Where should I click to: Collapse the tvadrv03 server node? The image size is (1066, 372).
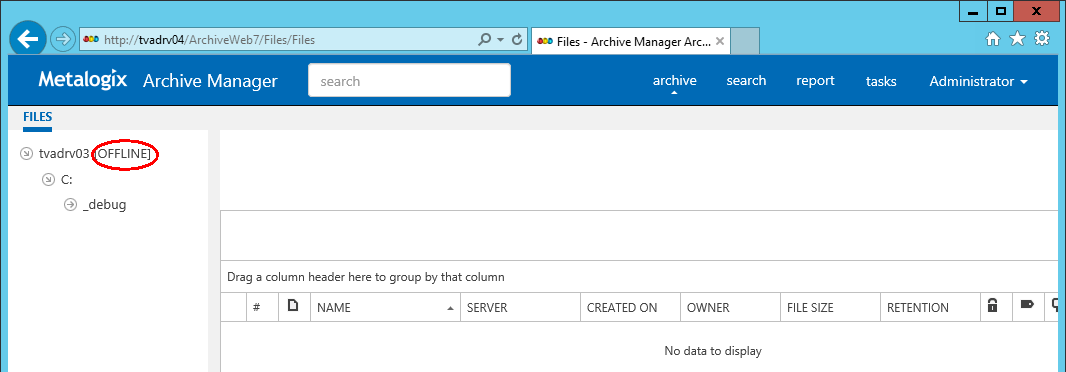(27, 154)
